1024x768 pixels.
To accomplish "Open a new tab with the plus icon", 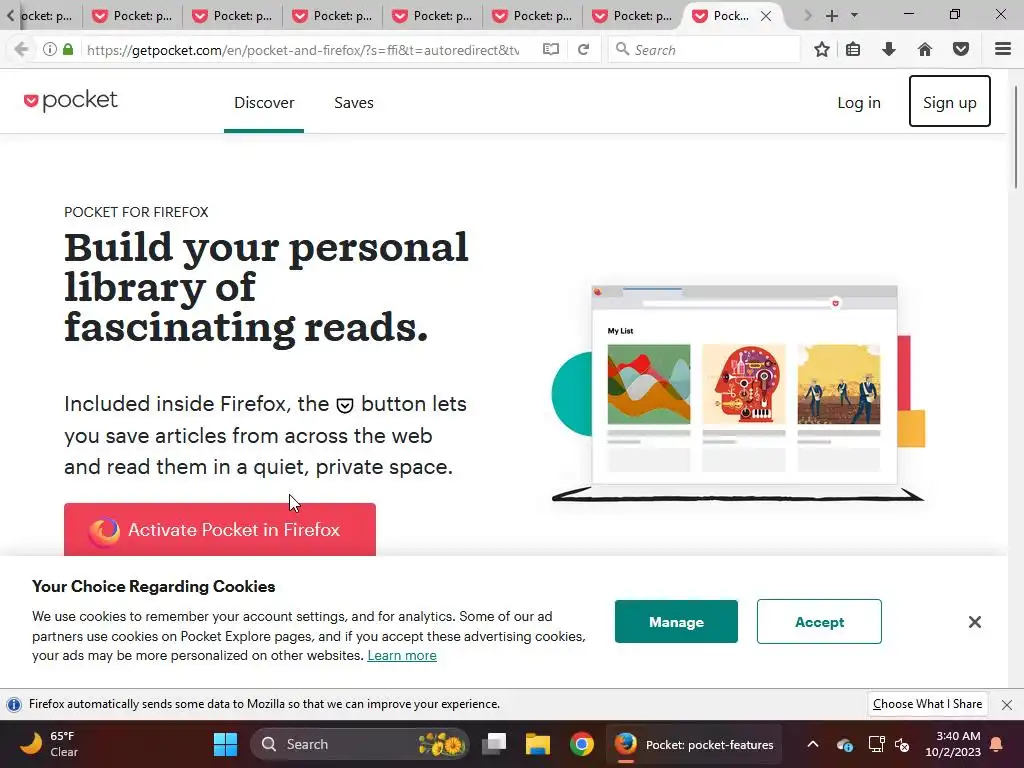I will pyautogui.click(x=831, y=16).
